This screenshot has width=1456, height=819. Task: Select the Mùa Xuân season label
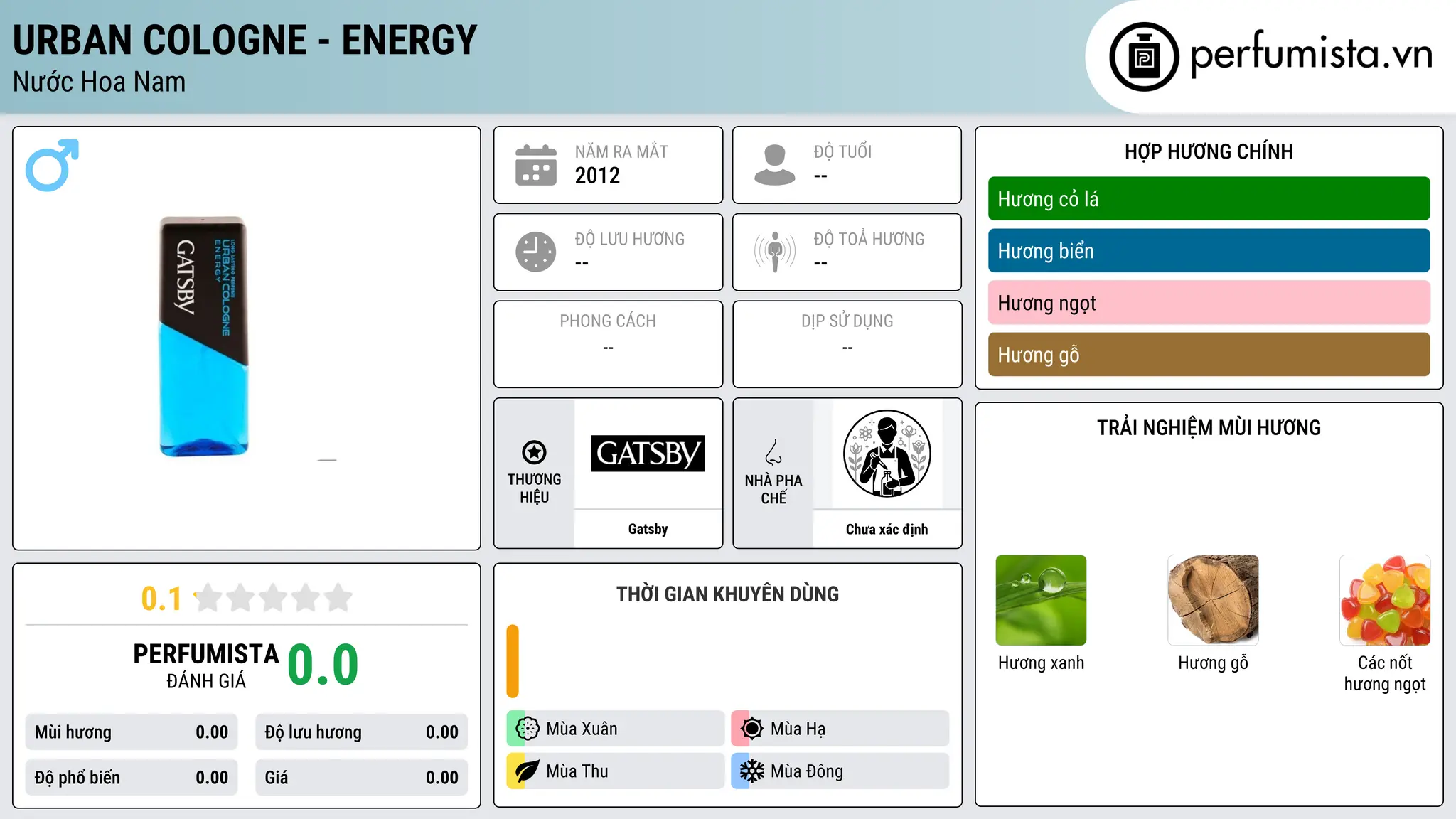point(582,729)
